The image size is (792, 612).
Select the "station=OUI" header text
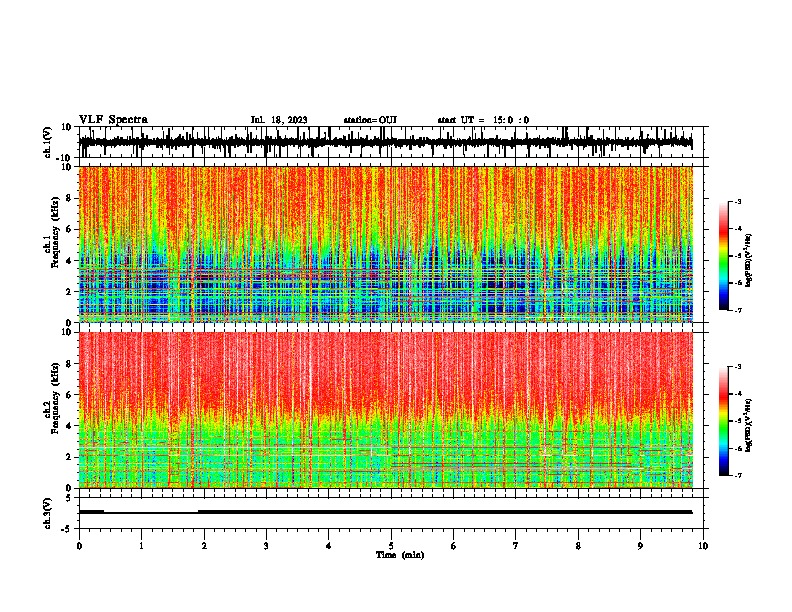point(370,120)
